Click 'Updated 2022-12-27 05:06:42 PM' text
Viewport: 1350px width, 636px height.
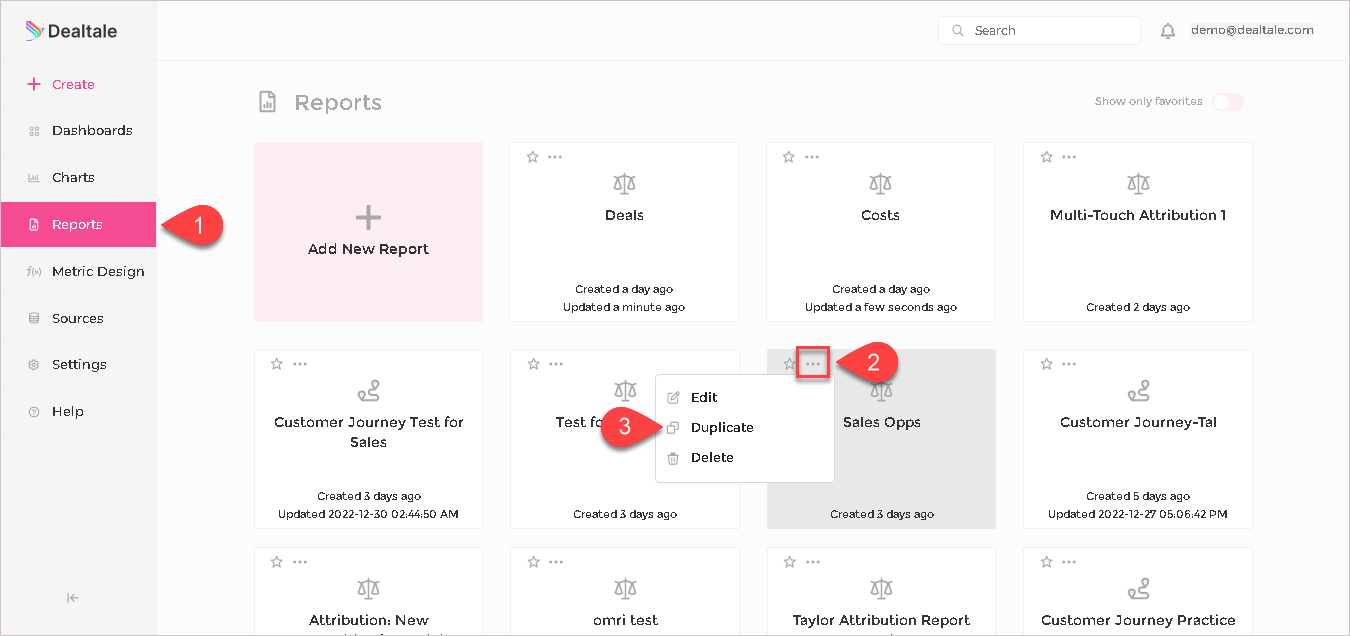click(1137, 514)
